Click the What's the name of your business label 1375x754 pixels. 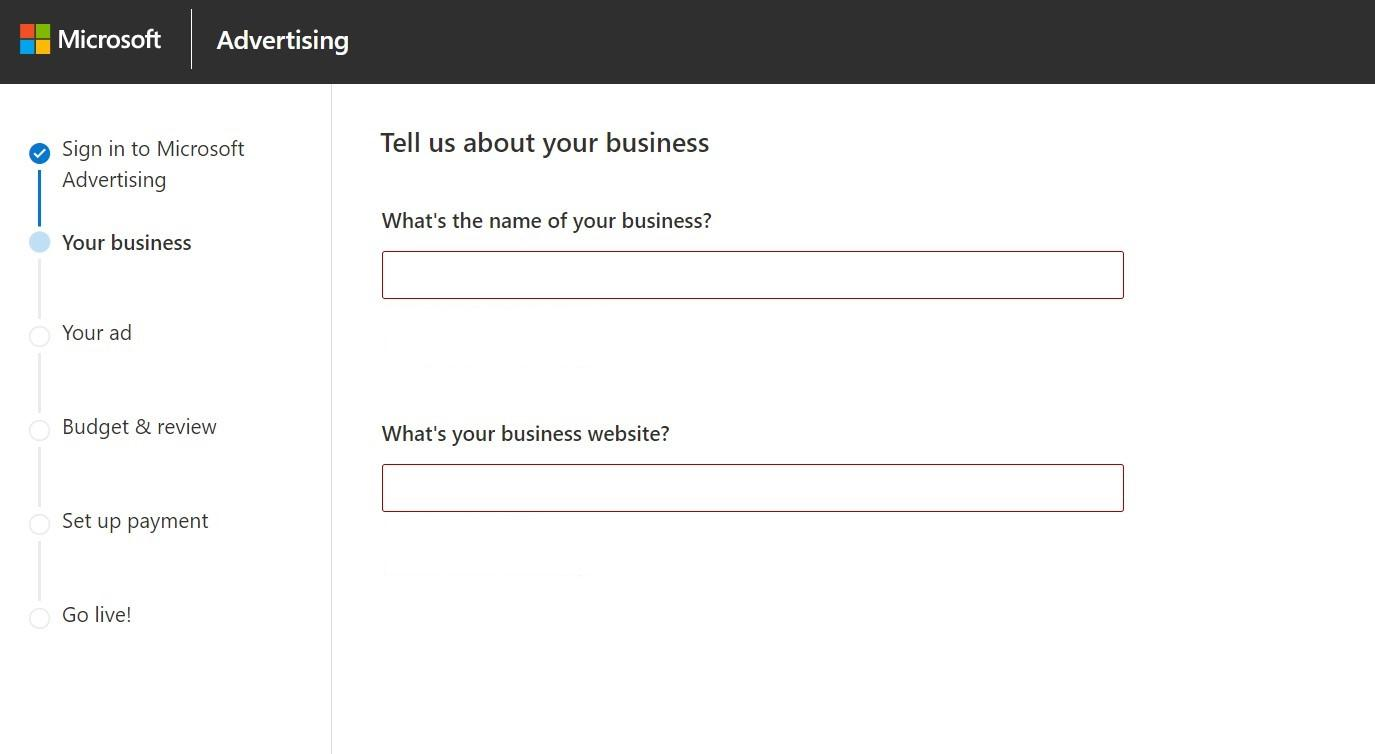546,220
